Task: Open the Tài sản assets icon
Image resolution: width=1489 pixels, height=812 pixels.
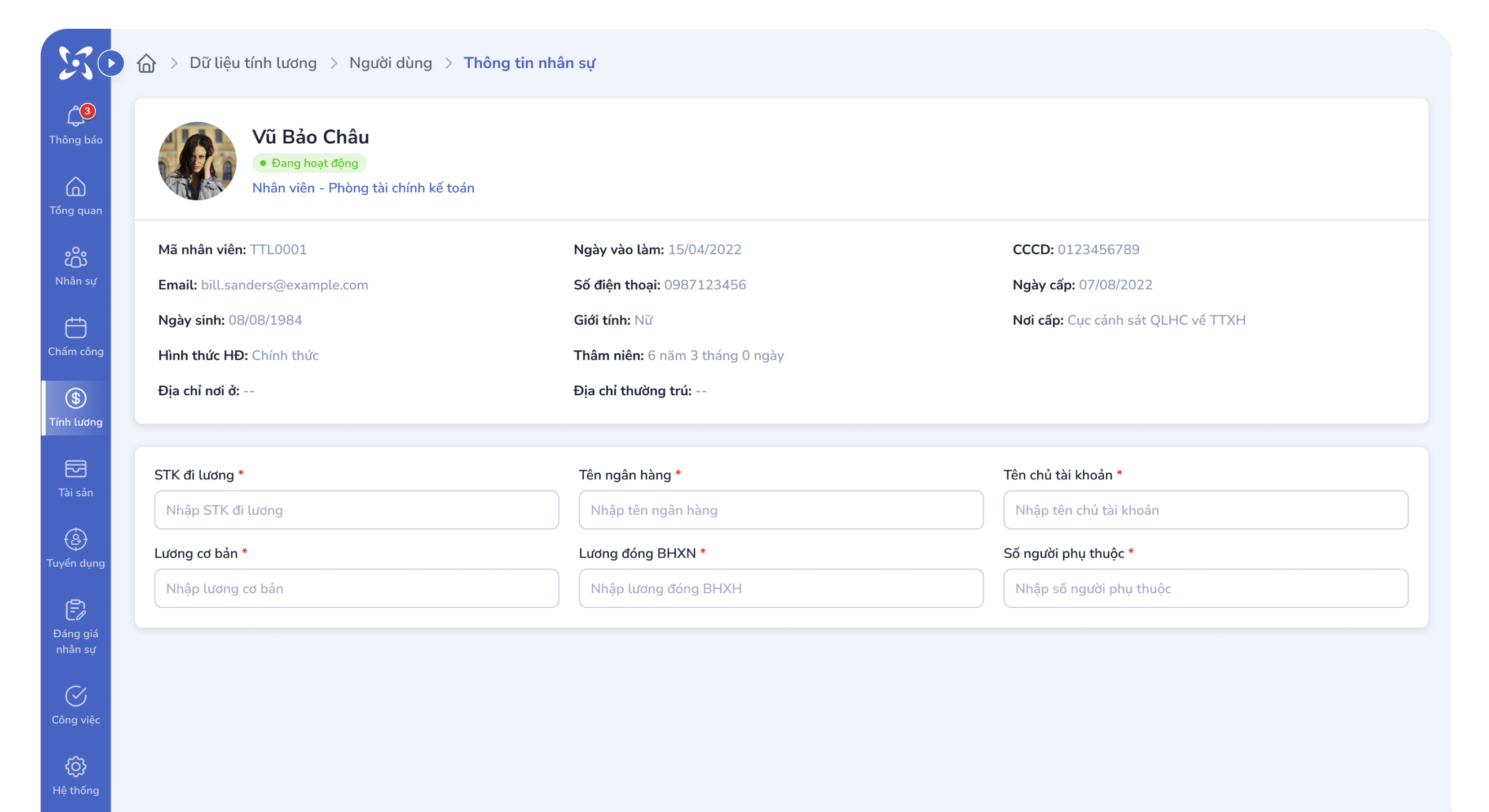Action: pos(76,469)
